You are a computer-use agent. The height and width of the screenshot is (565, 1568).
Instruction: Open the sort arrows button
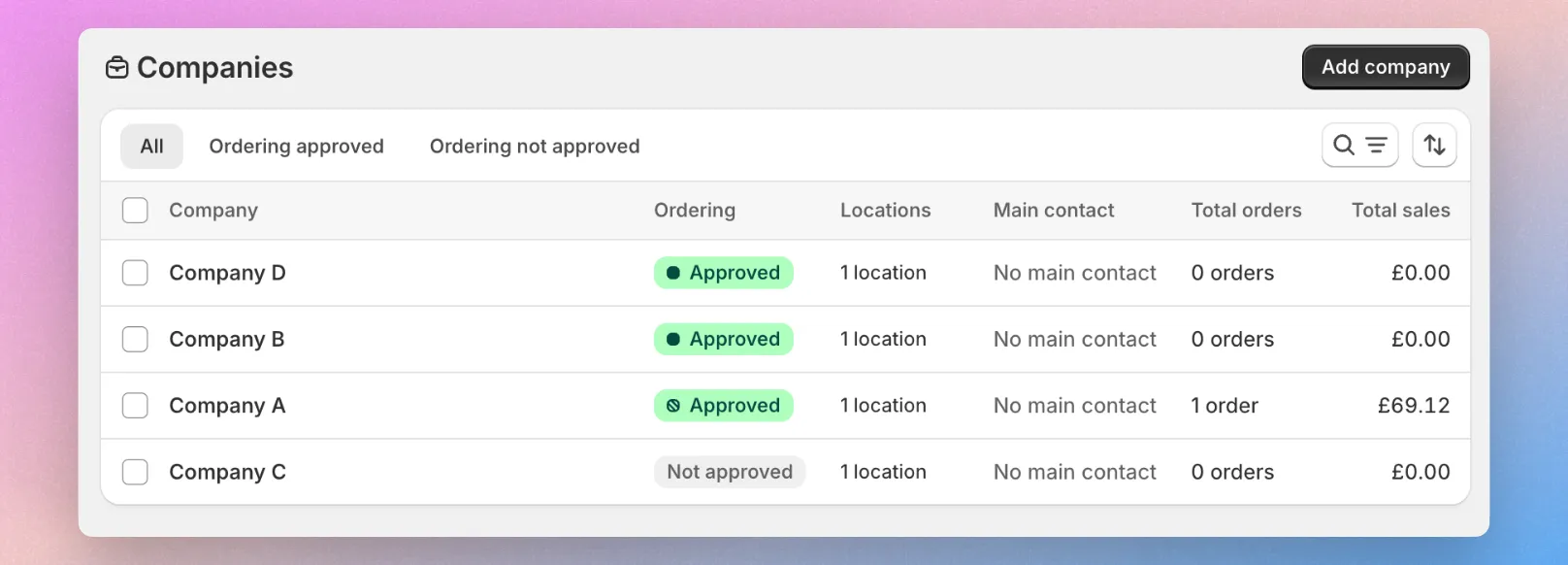coord(1434,146)
